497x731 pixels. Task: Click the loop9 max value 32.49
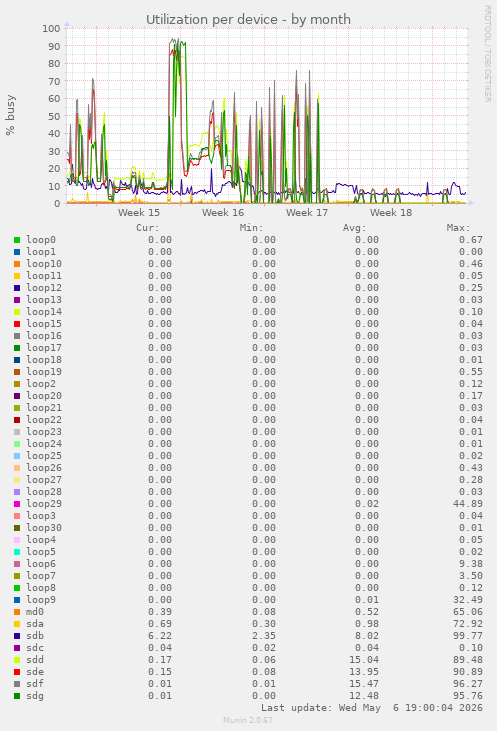(468, 600)
